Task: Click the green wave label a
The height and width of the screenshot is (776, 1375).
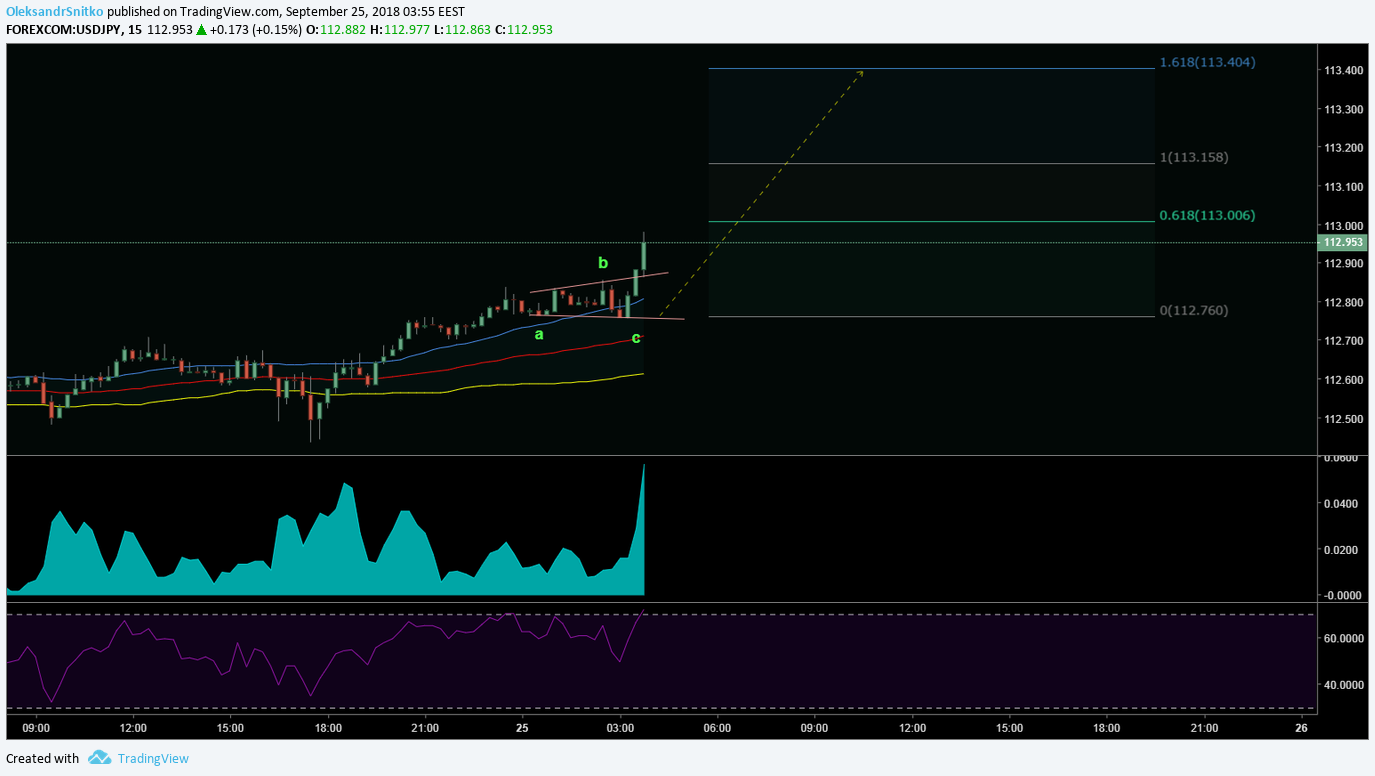Action: [x=539, y=335]
